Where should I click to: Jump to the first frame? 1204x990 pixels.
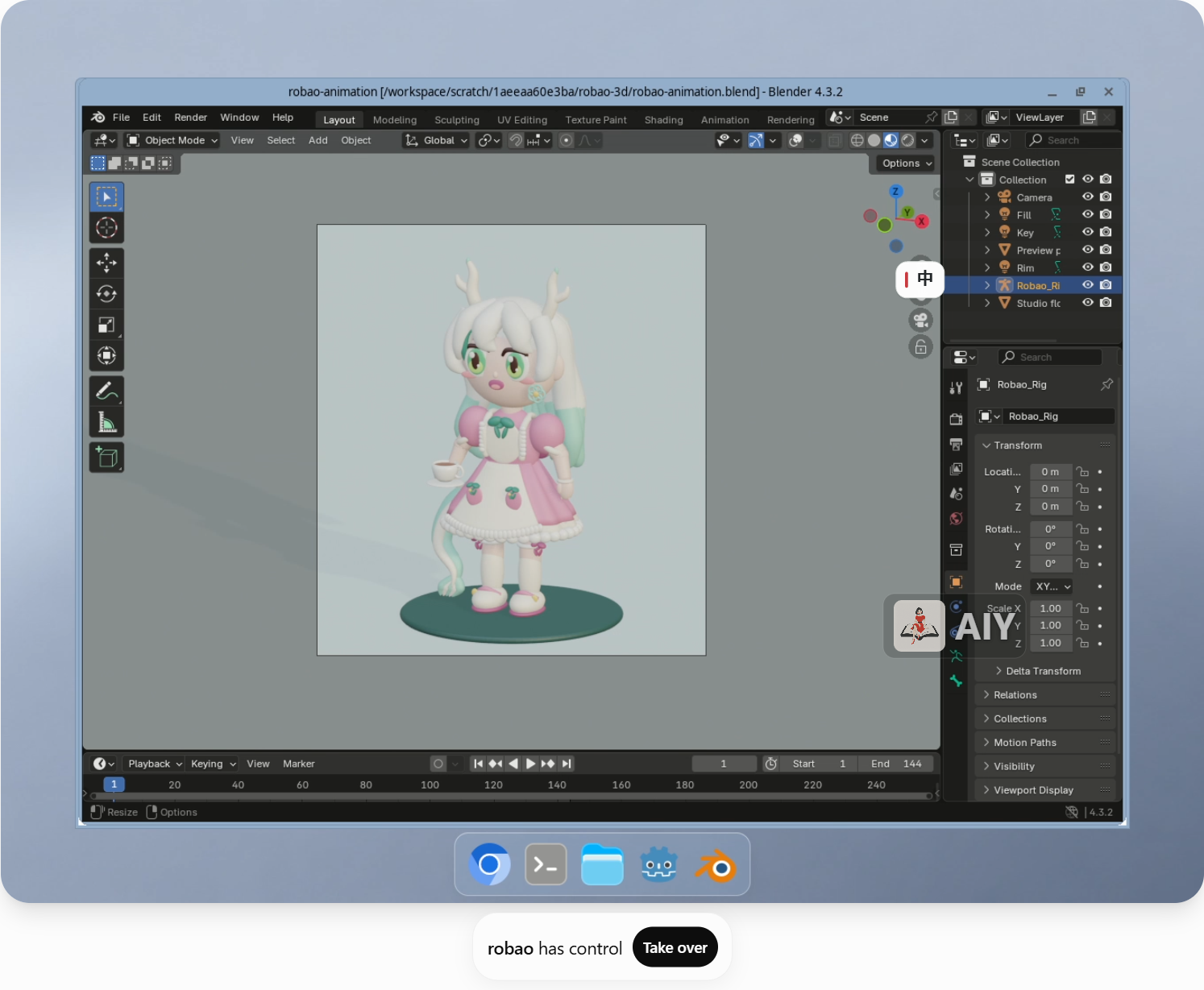[478, 764]
